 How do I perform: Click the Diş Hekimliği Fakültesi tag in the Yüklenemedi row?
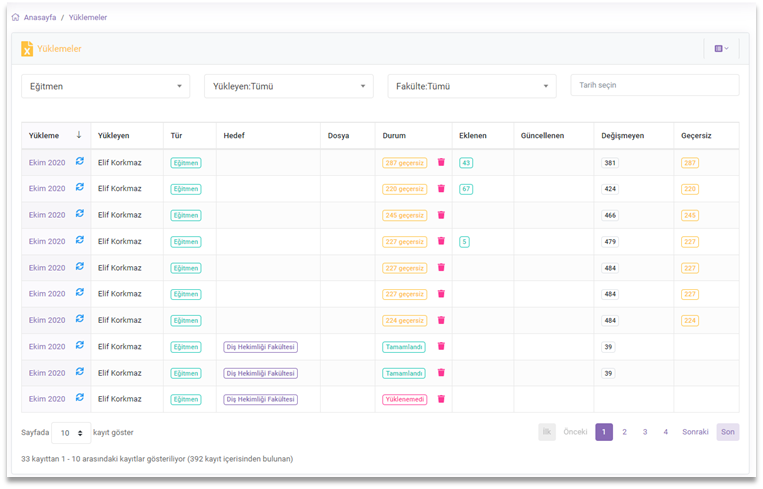260,399
